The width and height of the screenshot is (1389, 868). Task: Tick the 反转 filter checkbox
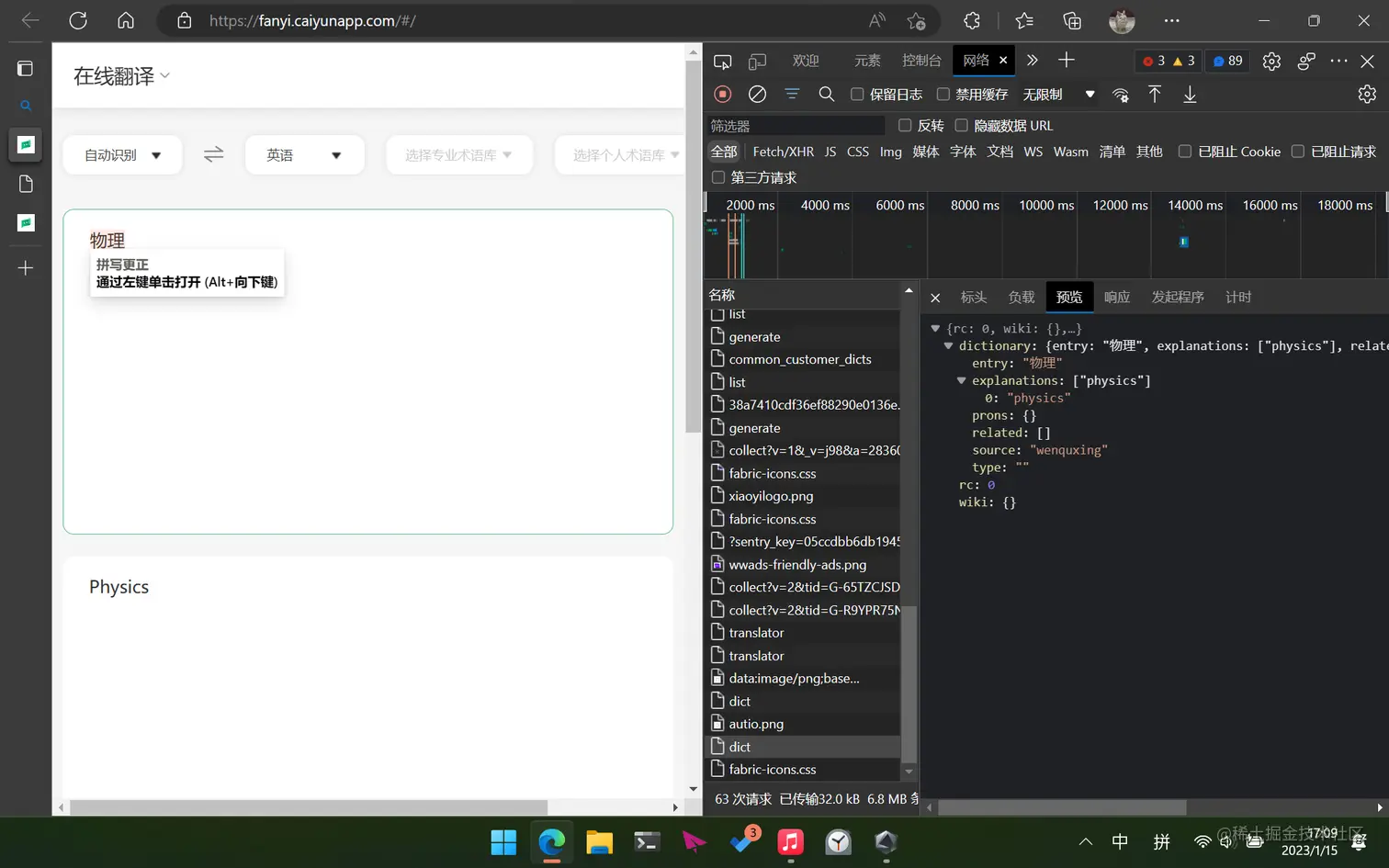click(x=905, y=125)
